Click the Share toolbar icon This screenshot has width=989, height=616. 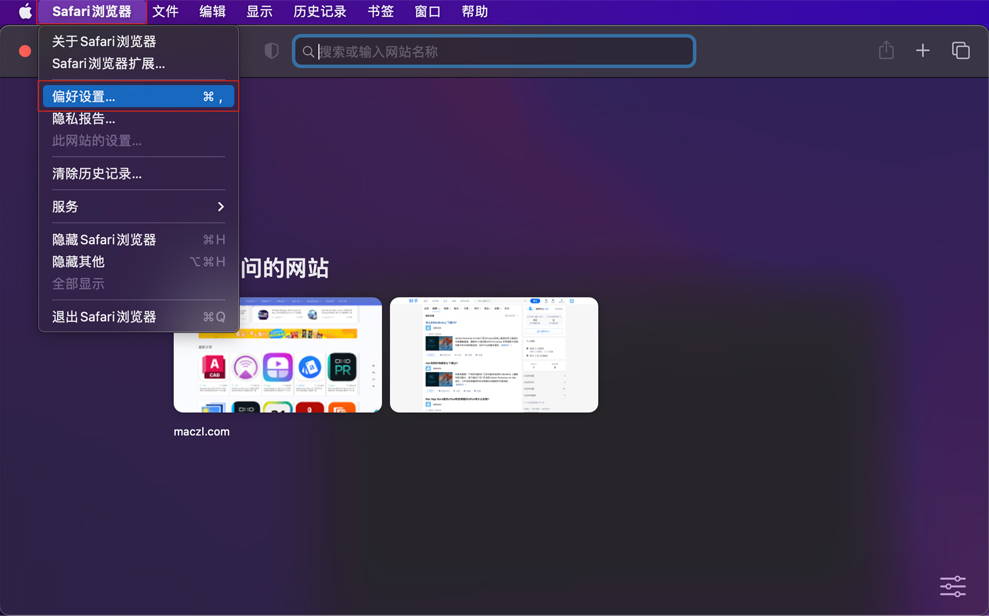(886, 50)
